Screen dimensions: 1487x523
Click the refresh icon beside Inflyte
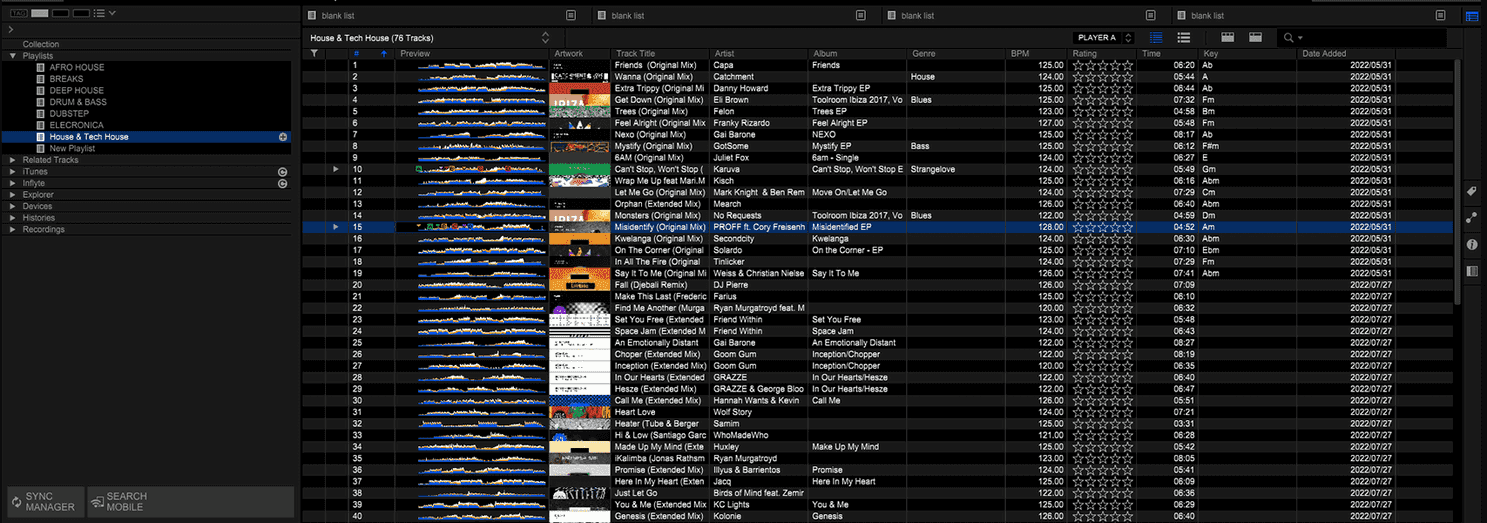point(283,183)
